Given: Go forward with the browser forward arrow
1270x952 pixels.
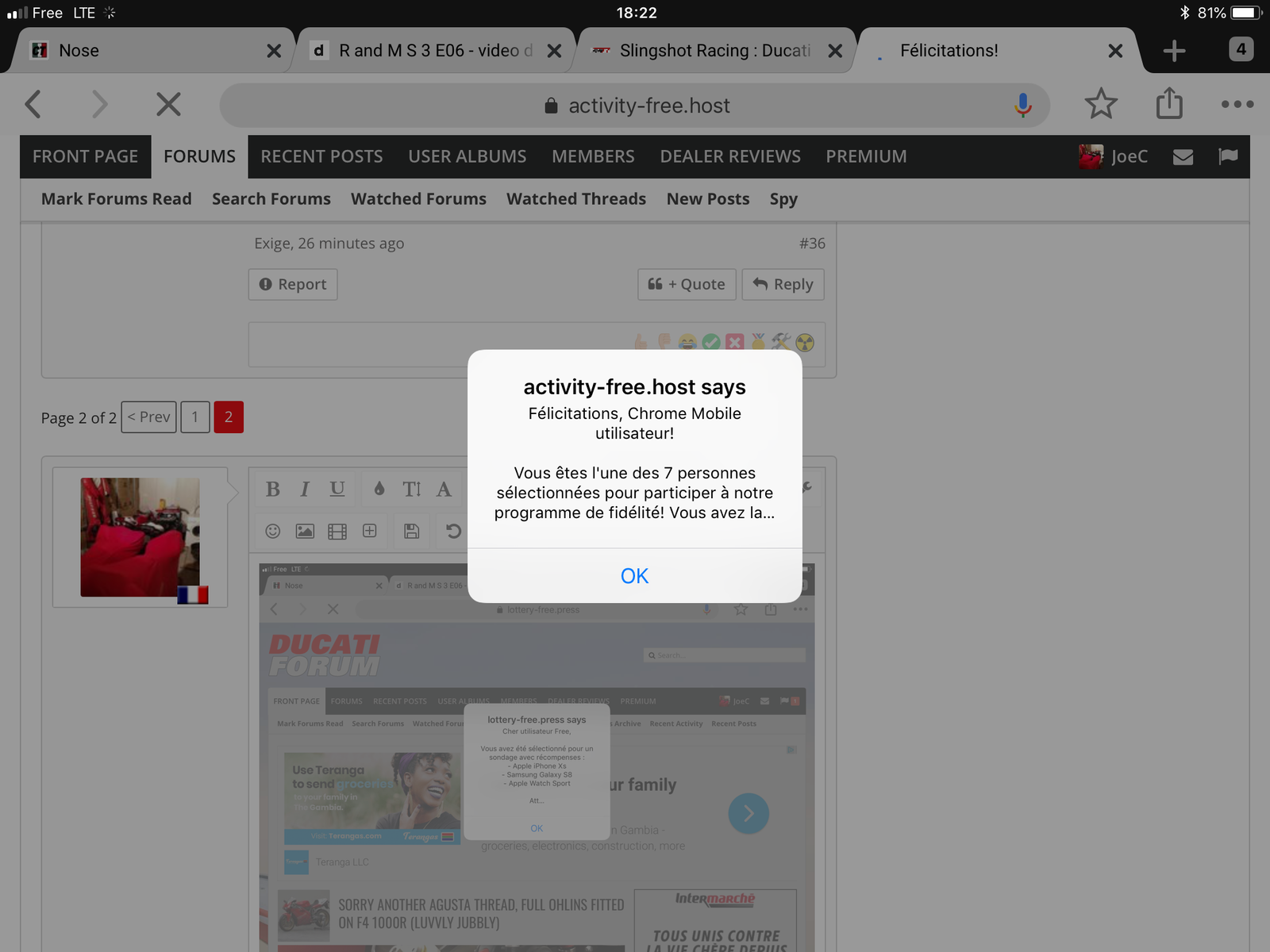Looking at the screenshot, I should pos(99,104).
